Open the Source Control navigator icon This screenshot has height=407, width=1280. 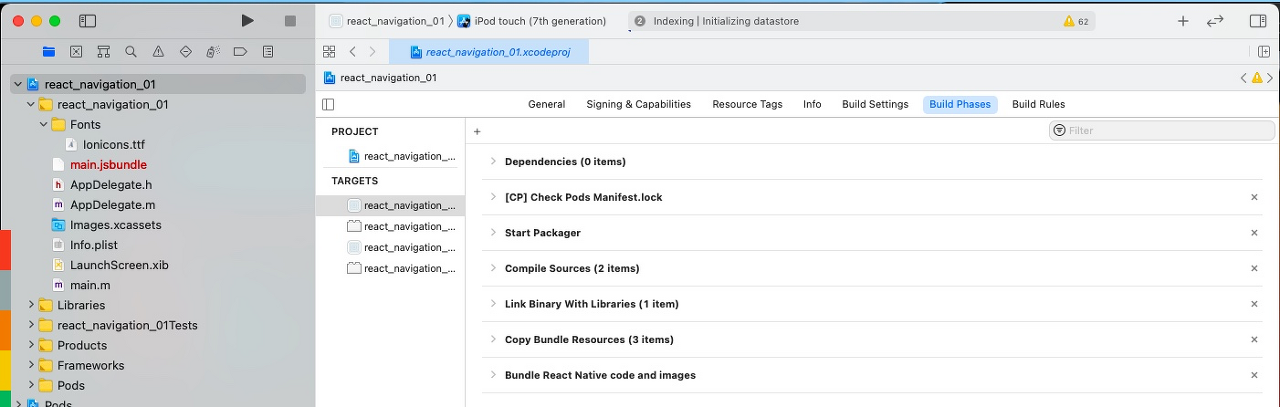coord(76,51)
